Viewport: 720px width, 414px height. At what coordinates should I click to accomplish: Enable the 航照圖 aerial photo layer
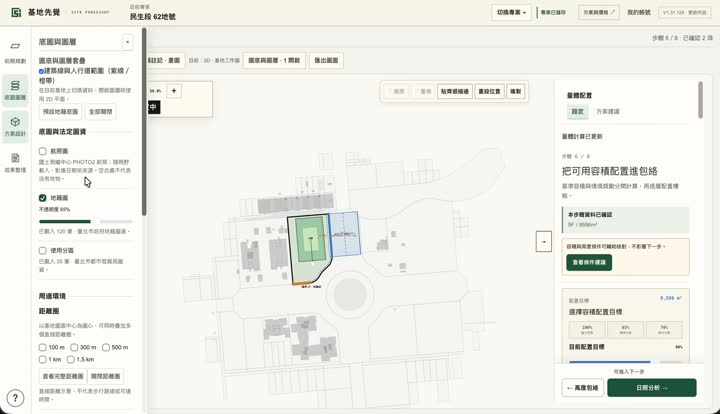(x=43, y=151)
